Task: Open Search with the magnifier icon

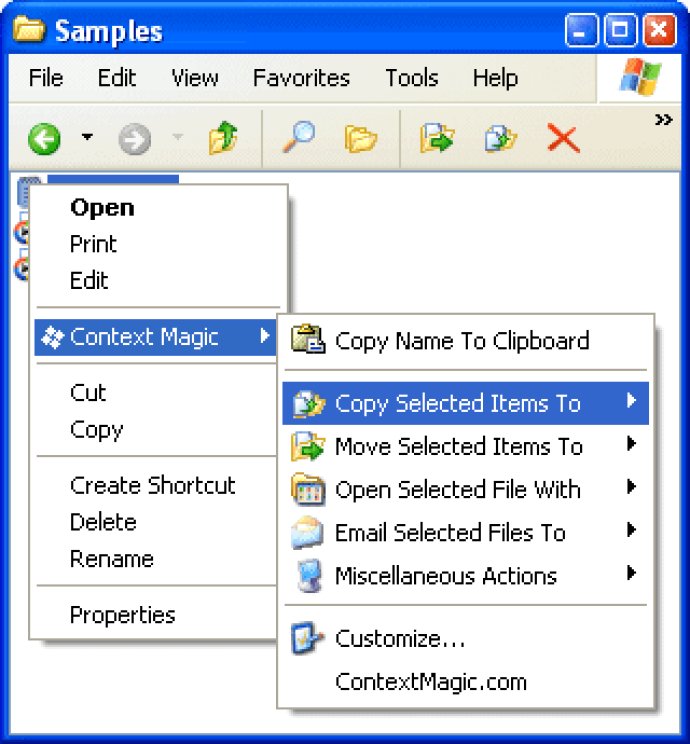Action: 298,137
